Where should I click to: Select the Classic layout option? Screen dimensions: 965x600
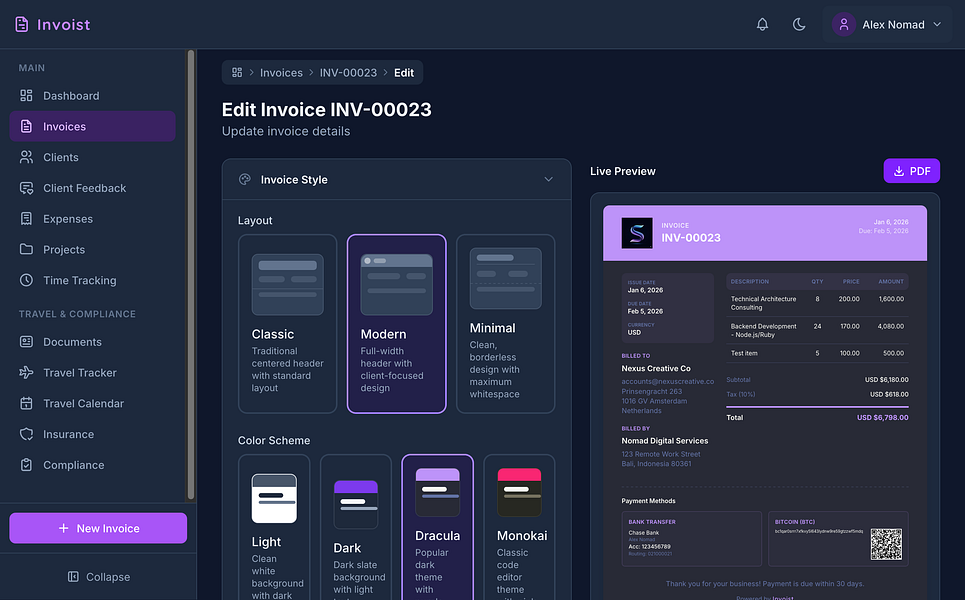(x=287, y=324)
